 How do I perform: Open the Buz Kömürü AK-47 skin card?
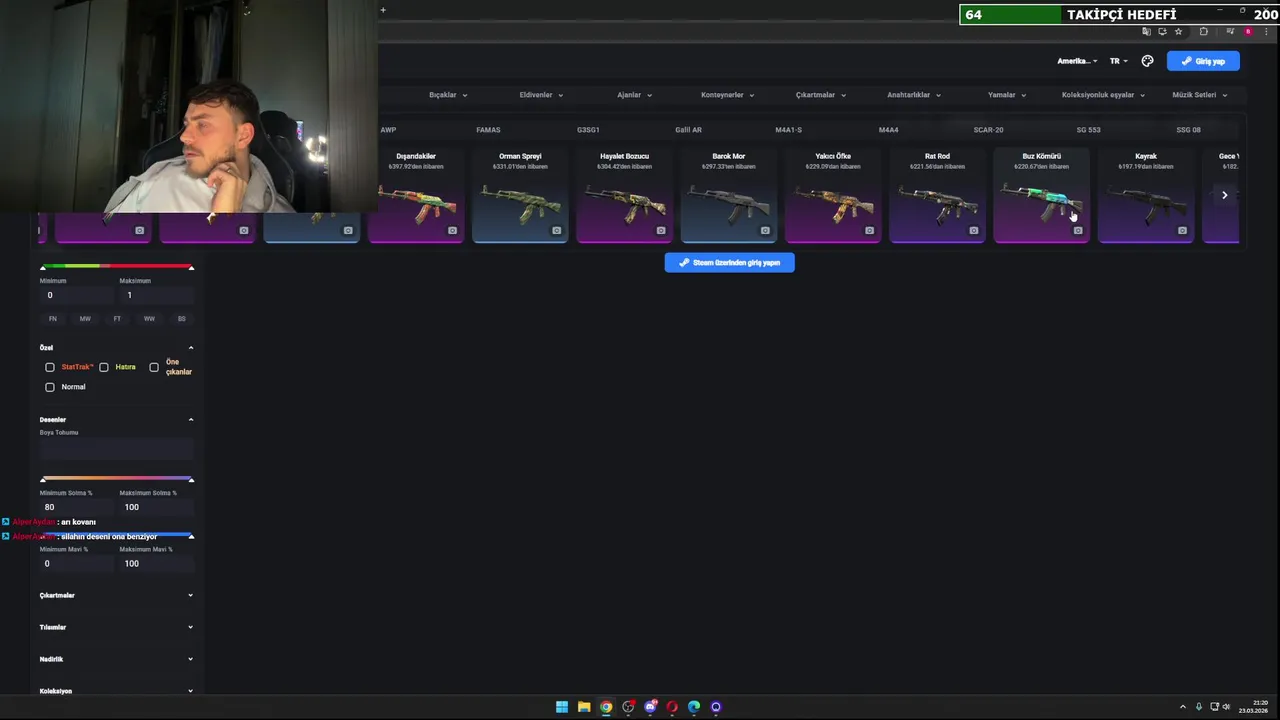[1041, 196]
